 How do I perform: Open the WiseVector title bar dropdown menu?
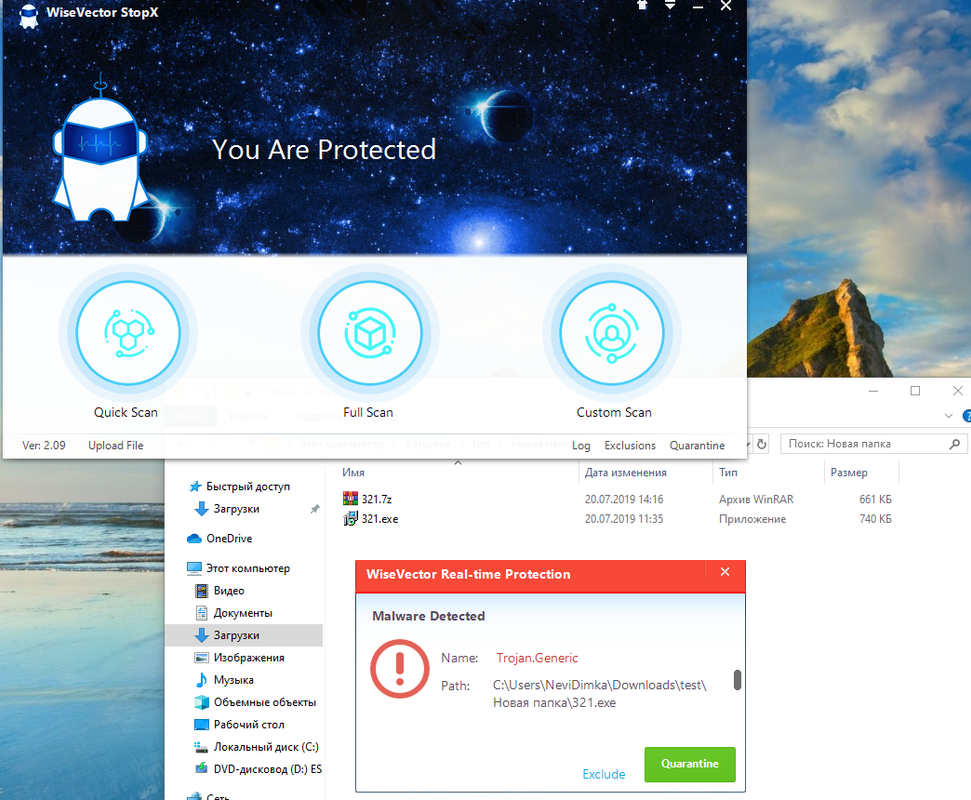pyautogui.click(x=670, y=5)
